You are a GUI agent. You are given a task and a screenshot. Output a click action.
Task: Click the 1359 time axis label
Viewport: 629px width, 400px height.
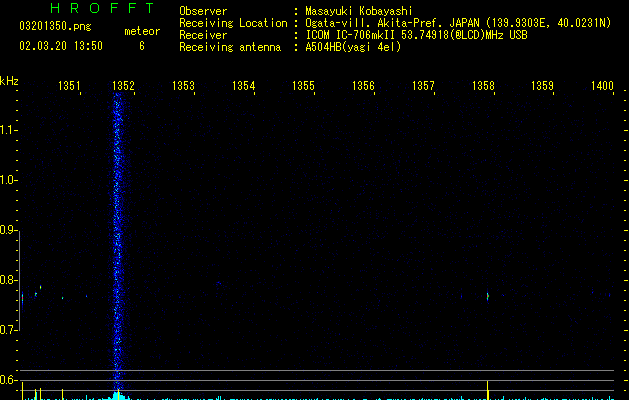pyautogui.click(x=542, y=86)
